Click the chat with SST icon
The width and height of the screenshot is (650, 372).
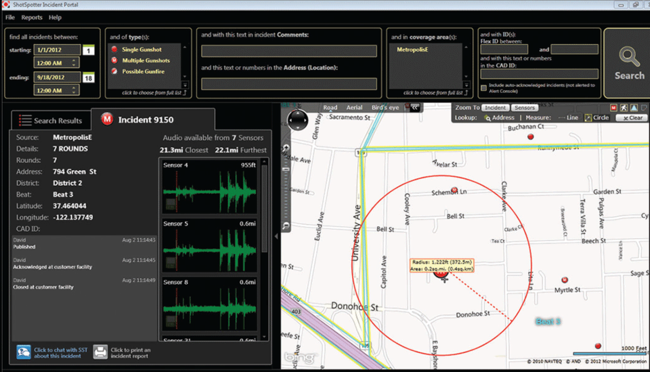point(24,352)
